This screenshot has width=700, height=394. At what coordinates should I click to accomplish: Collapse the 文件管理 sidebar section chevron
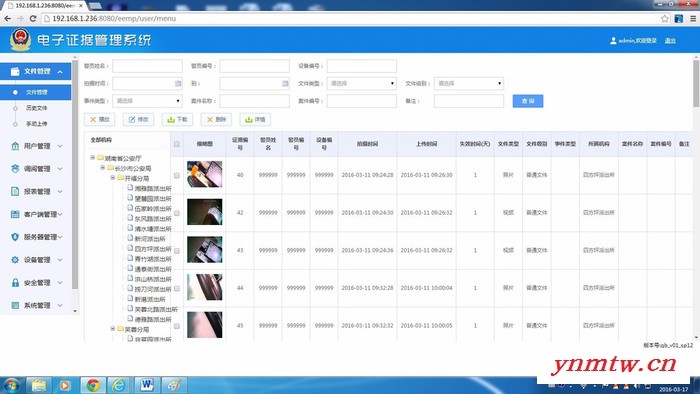pyautogui.click(x=60, y=72)
